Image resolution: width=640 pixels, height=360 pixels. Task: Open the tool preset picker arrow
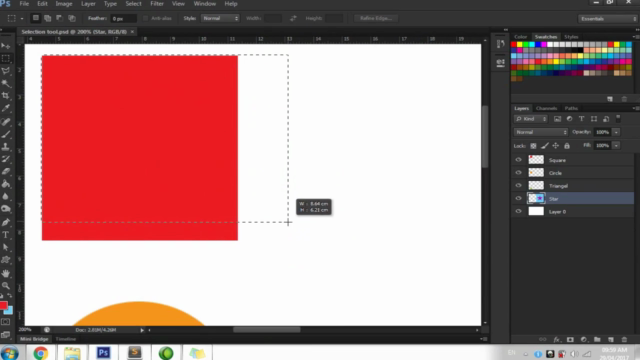pyautogui.click(x=22, y=18)
